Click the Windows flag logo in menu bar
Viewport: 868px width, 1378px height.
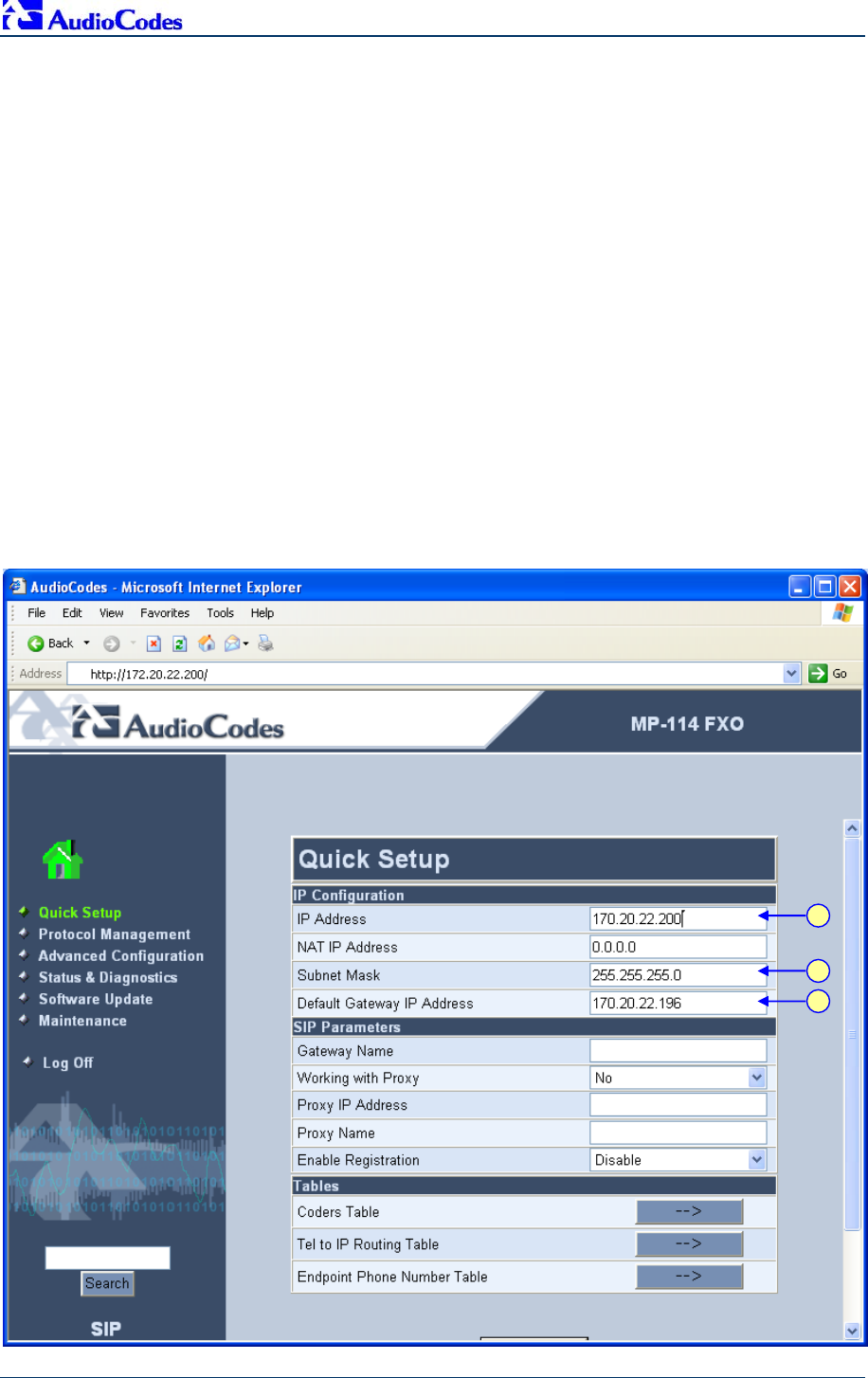coord(842,613)
